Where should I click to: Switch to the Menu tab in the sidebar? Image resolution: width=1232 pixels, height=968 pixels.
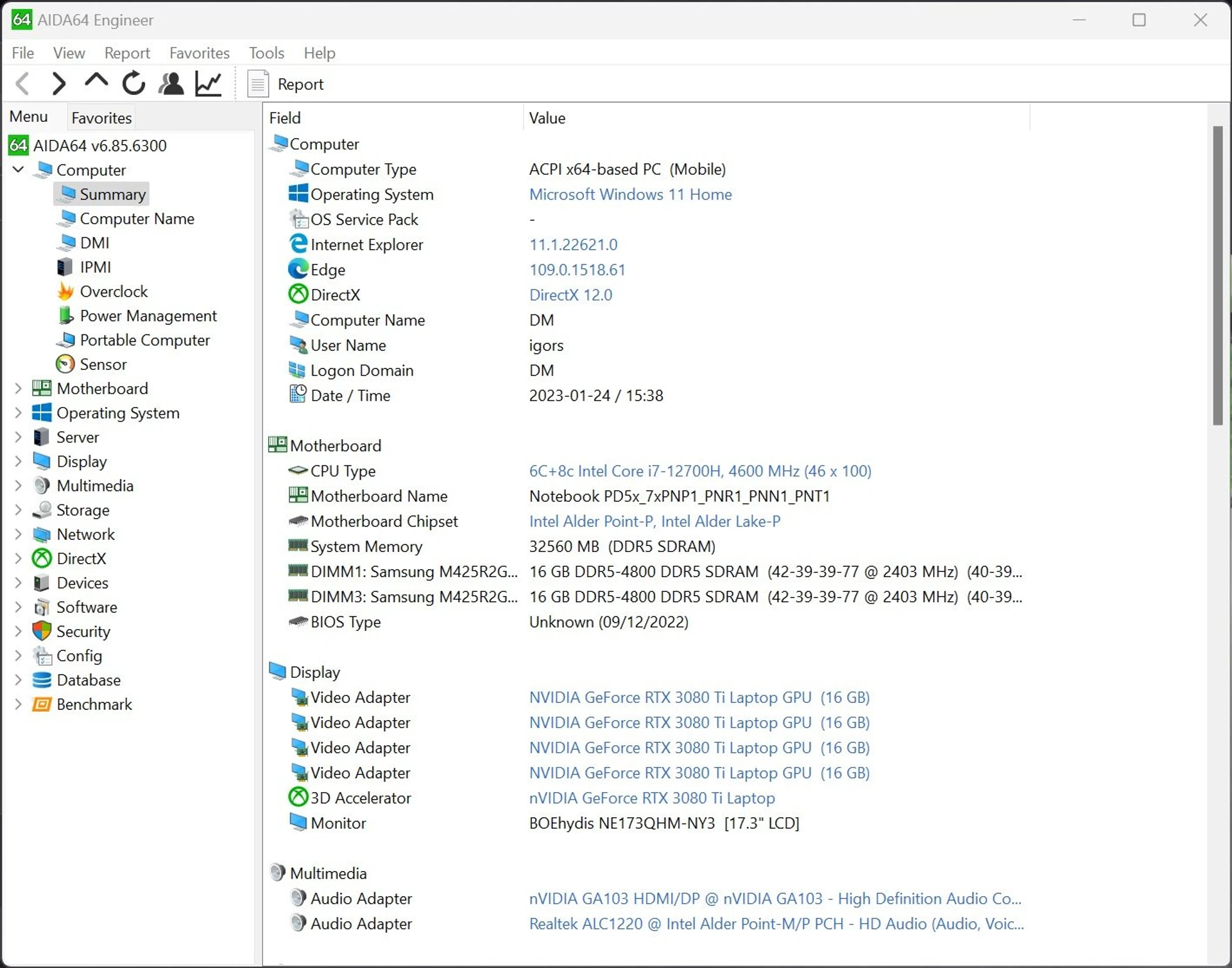coord(28,116)
